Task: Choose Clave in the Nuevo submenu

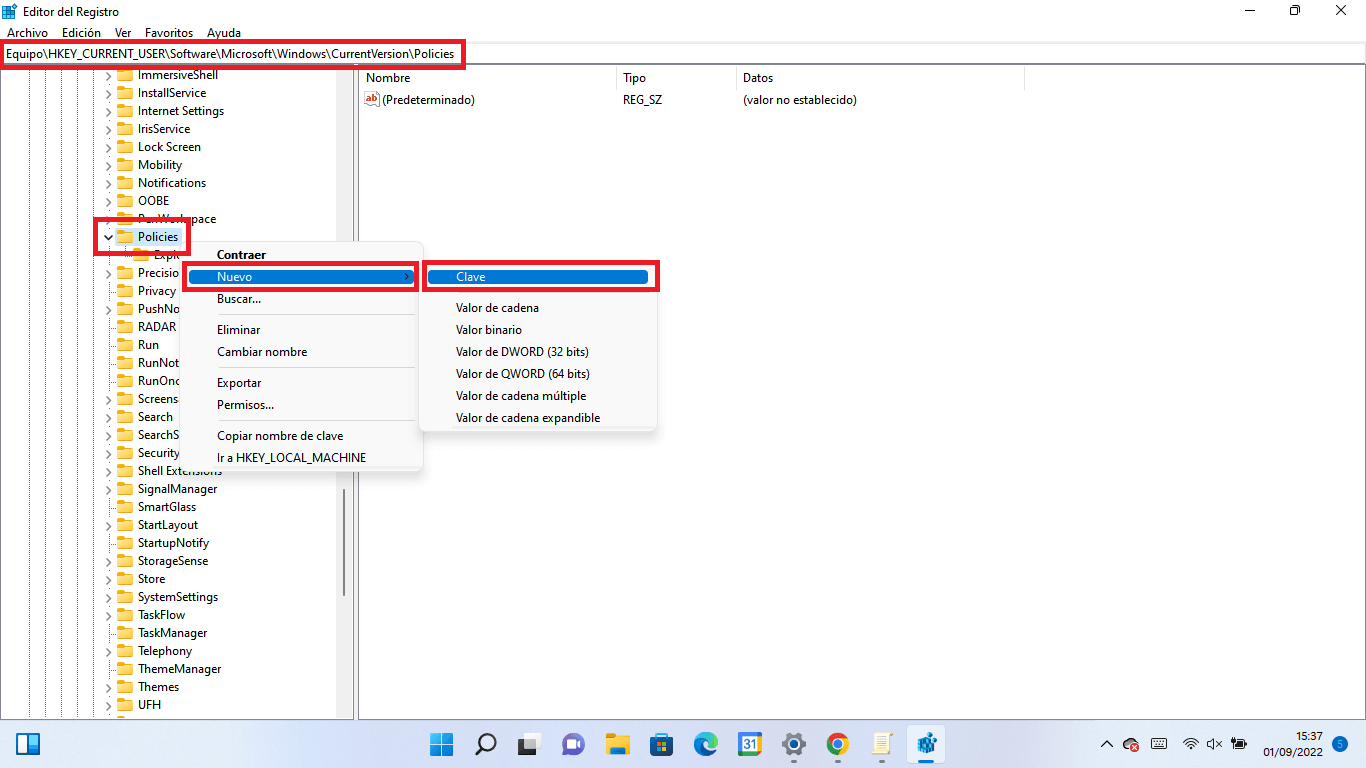Action: [x=537, y=277]
